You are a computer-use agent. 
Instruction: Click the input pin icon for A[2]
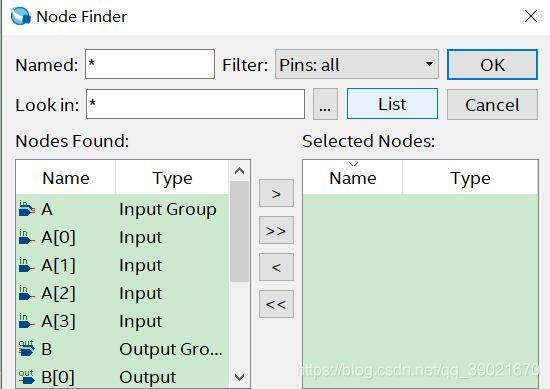(x=27, y=293)
